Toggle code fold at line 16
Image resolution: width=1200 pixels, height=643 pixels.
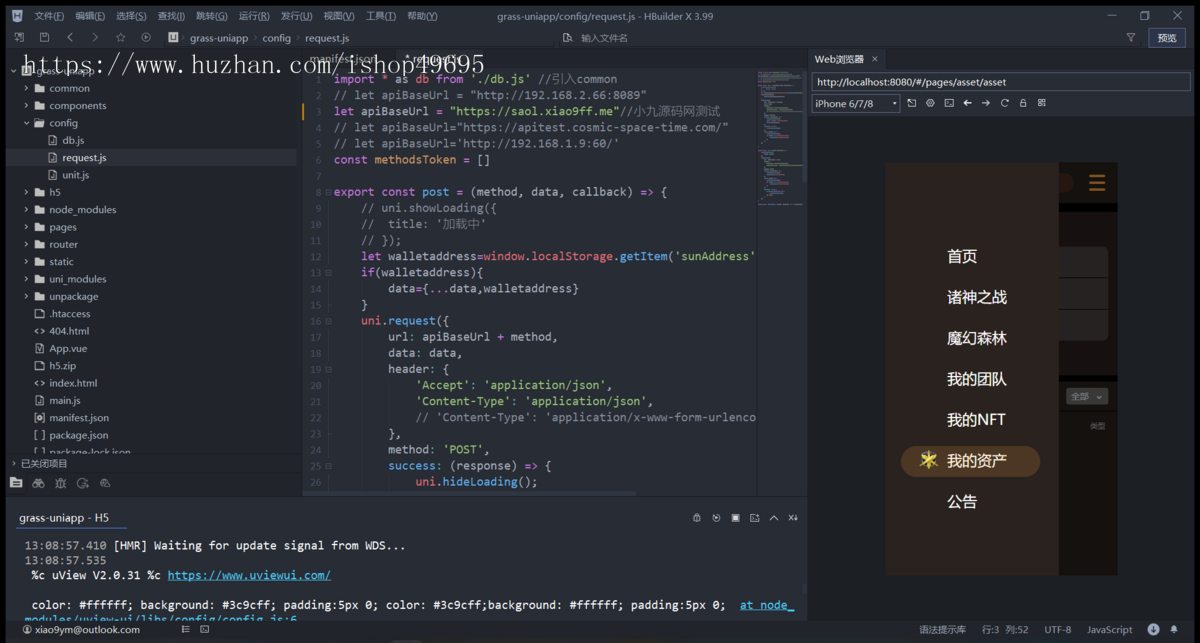[327, 321]
